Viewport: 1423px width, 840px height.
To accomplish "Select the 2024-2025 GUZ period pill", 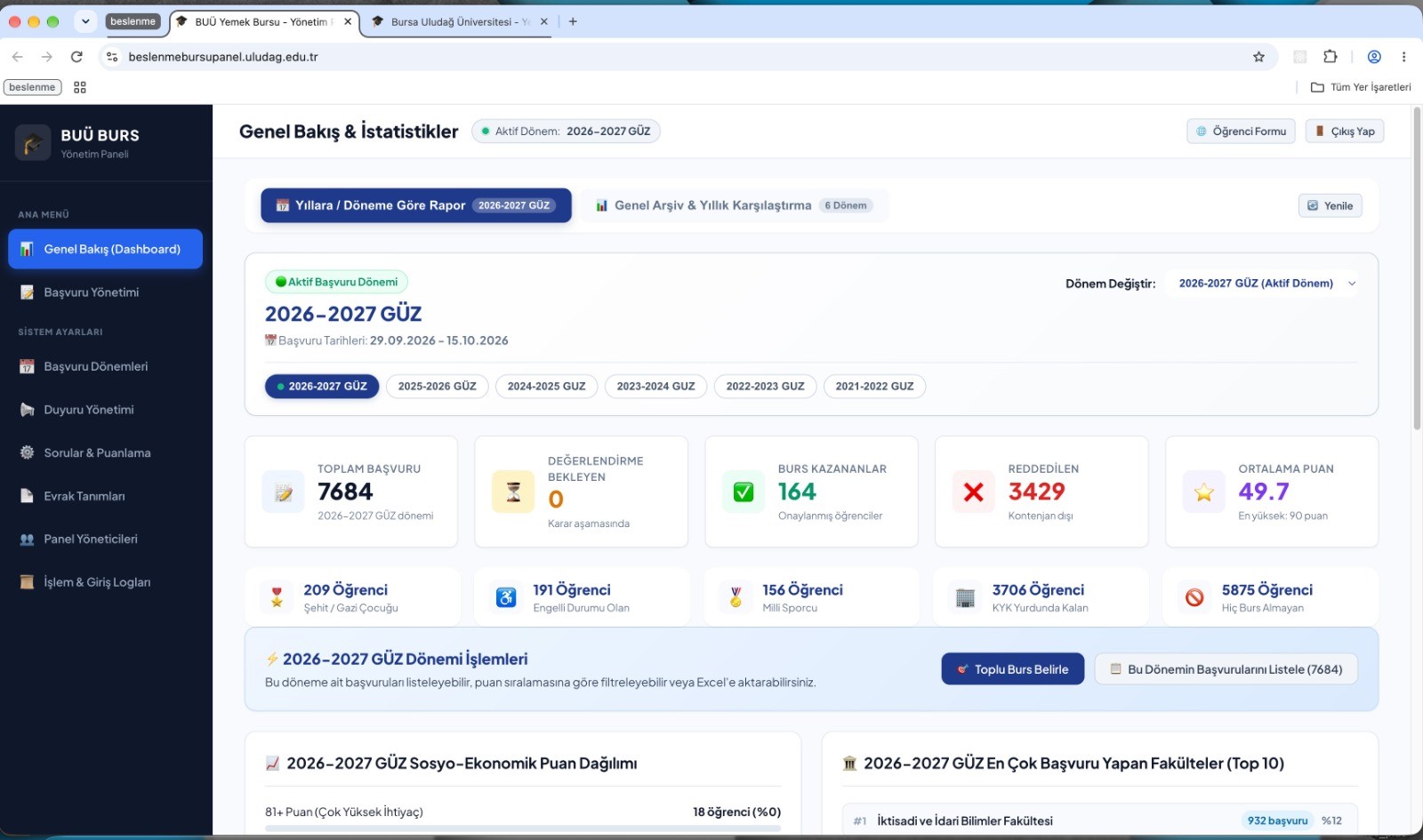I will coord(546,387).
